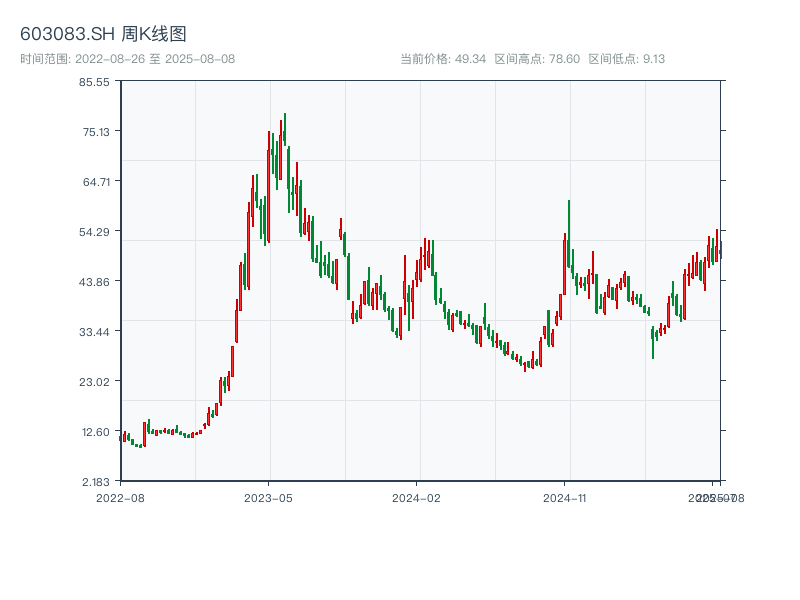This screenshot has width=800, height=600.
Task: Click the y-axis value 23.02
Action: click(x=94, y=382)
